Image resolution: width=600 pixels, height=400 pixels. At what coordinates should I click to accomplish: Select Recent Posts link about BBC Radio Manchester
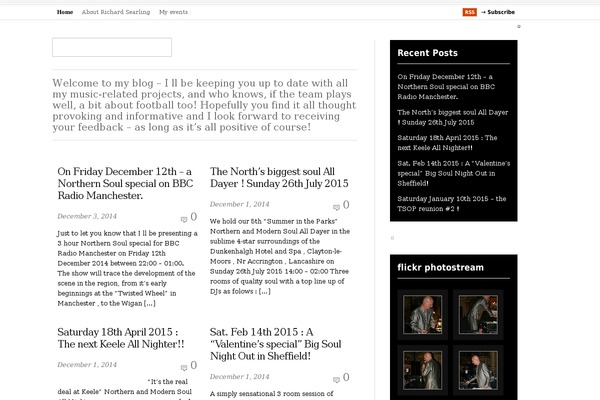[446, 87]
